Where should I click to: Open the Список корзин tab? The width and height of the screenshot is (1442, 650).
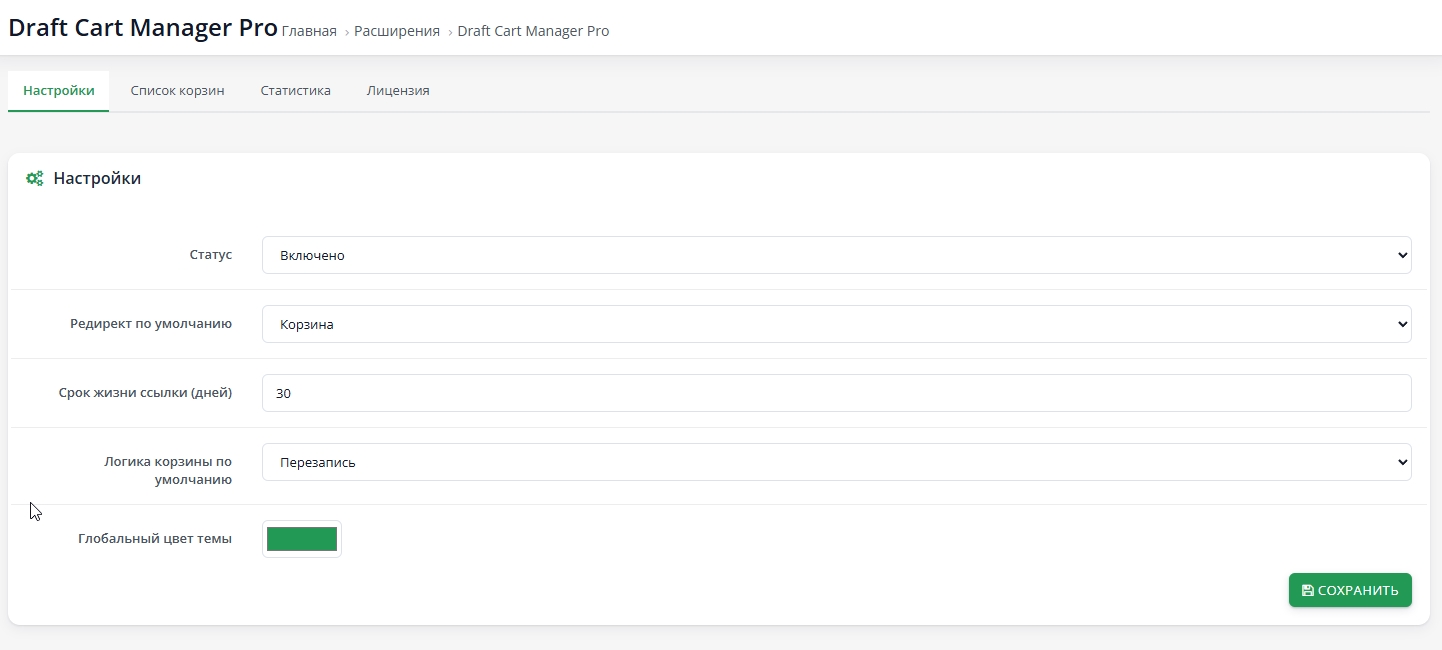coord(177,91)
